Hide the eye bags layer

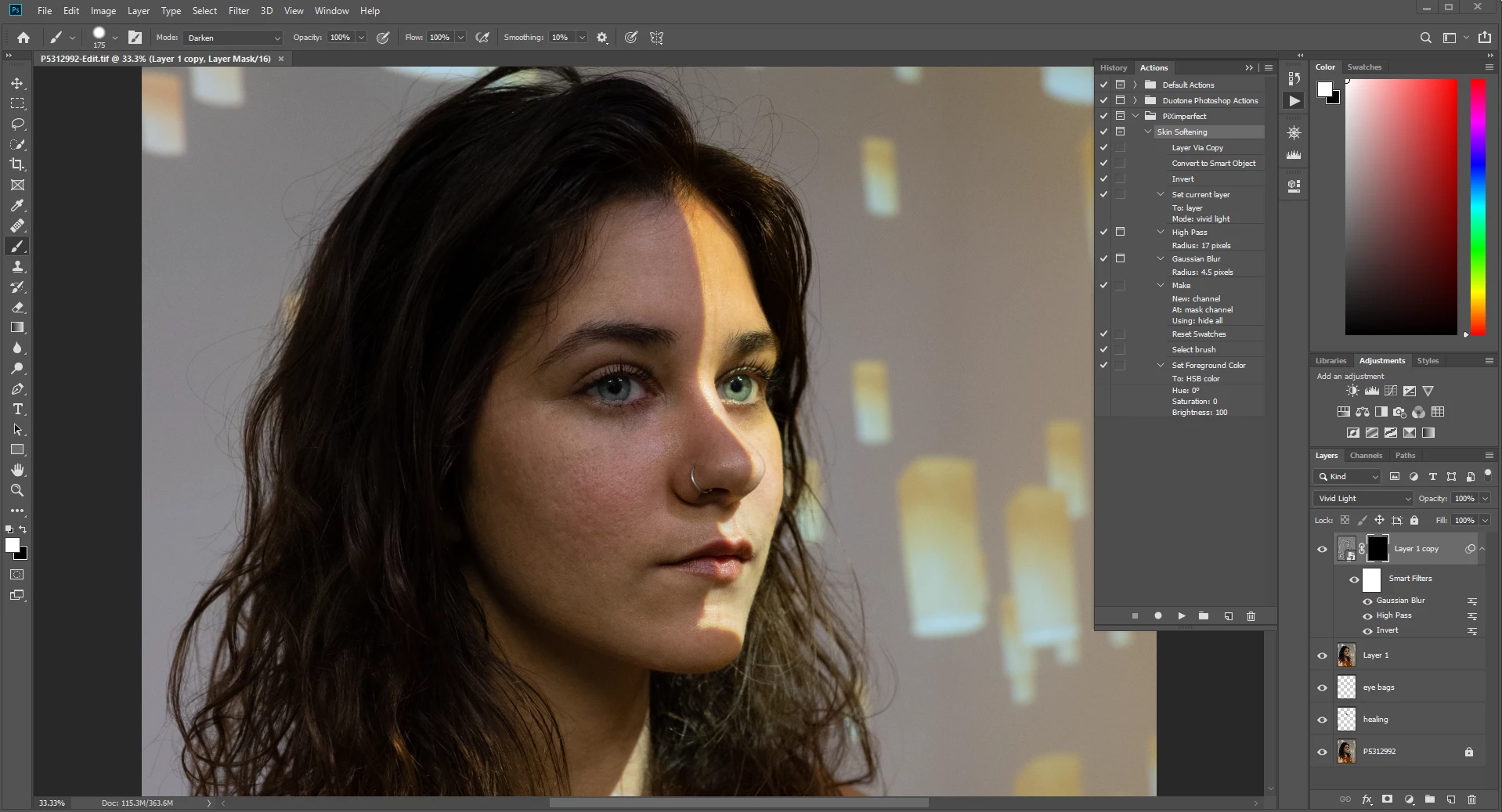(x=1323, y=687)
